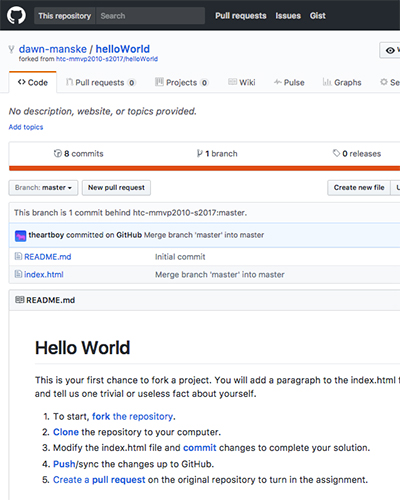This screenshot has height=500, width=400.
Task: Click the branch icon next to 1 branch
Action: [200, 153]
